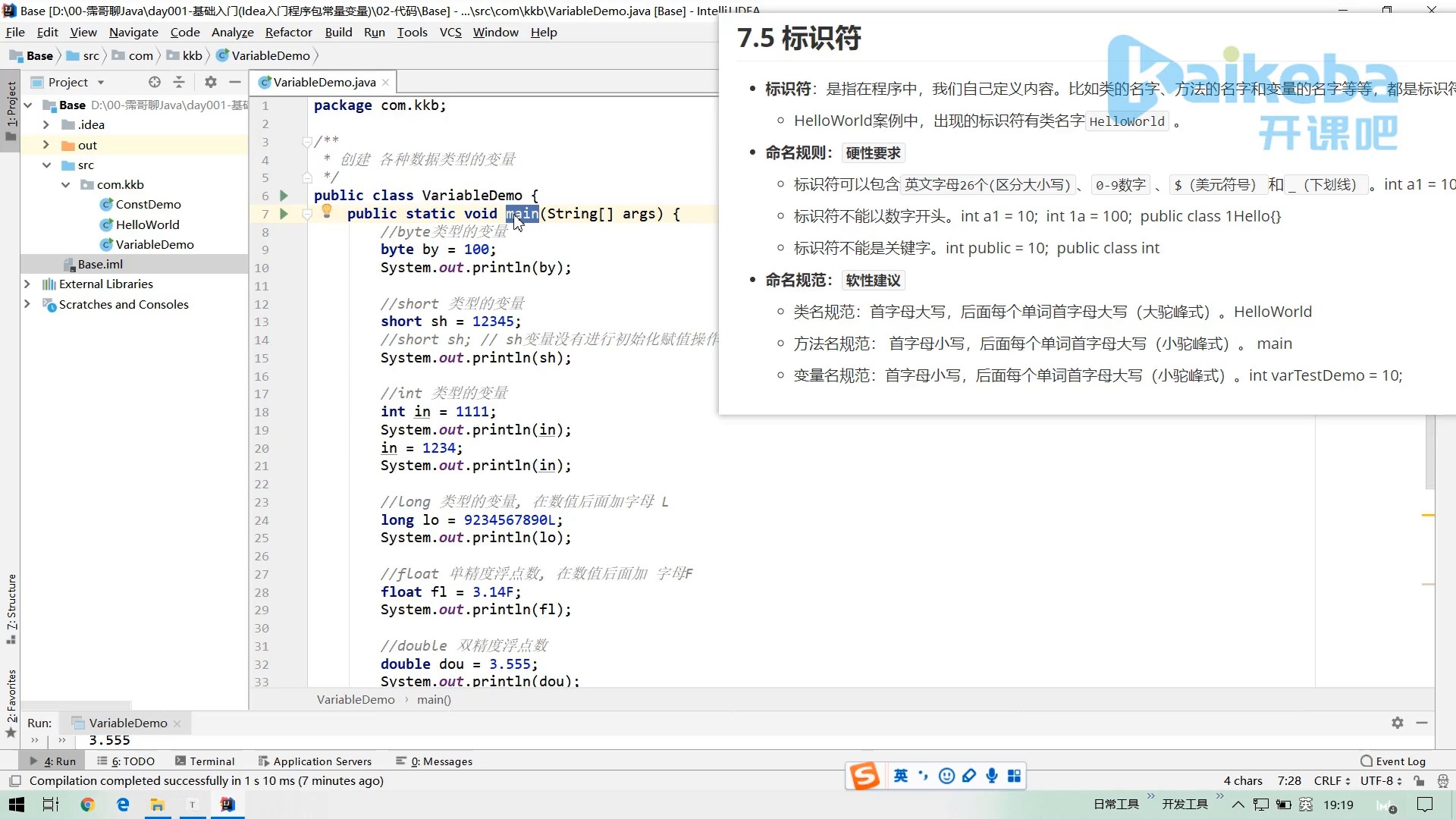The image size is (1456, 819).
Task: Hide the Run tool window
Action: click(x=1422, y=723)
